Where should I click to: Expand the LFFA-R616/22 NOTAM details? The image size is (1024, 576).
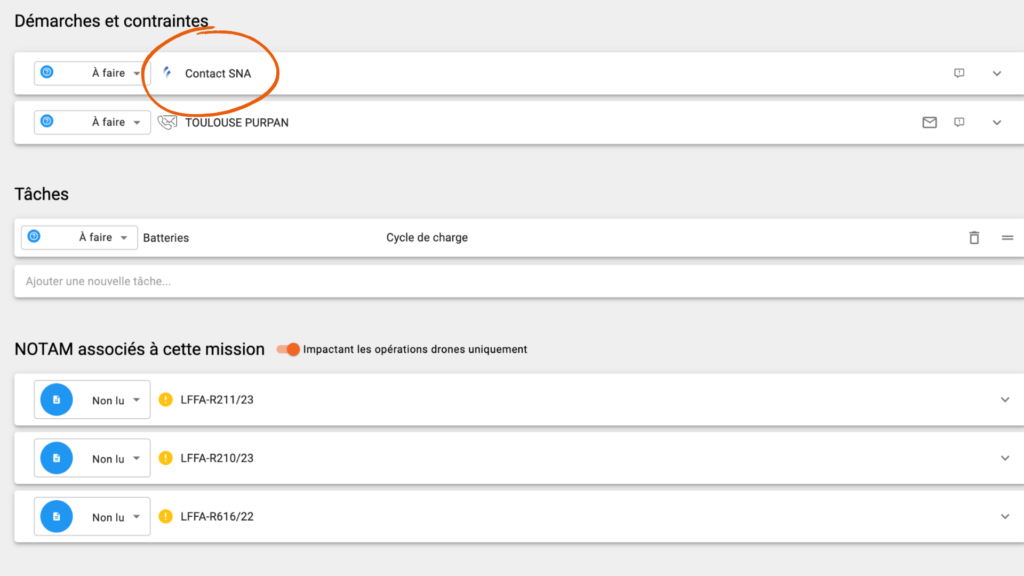[1005, 517]
